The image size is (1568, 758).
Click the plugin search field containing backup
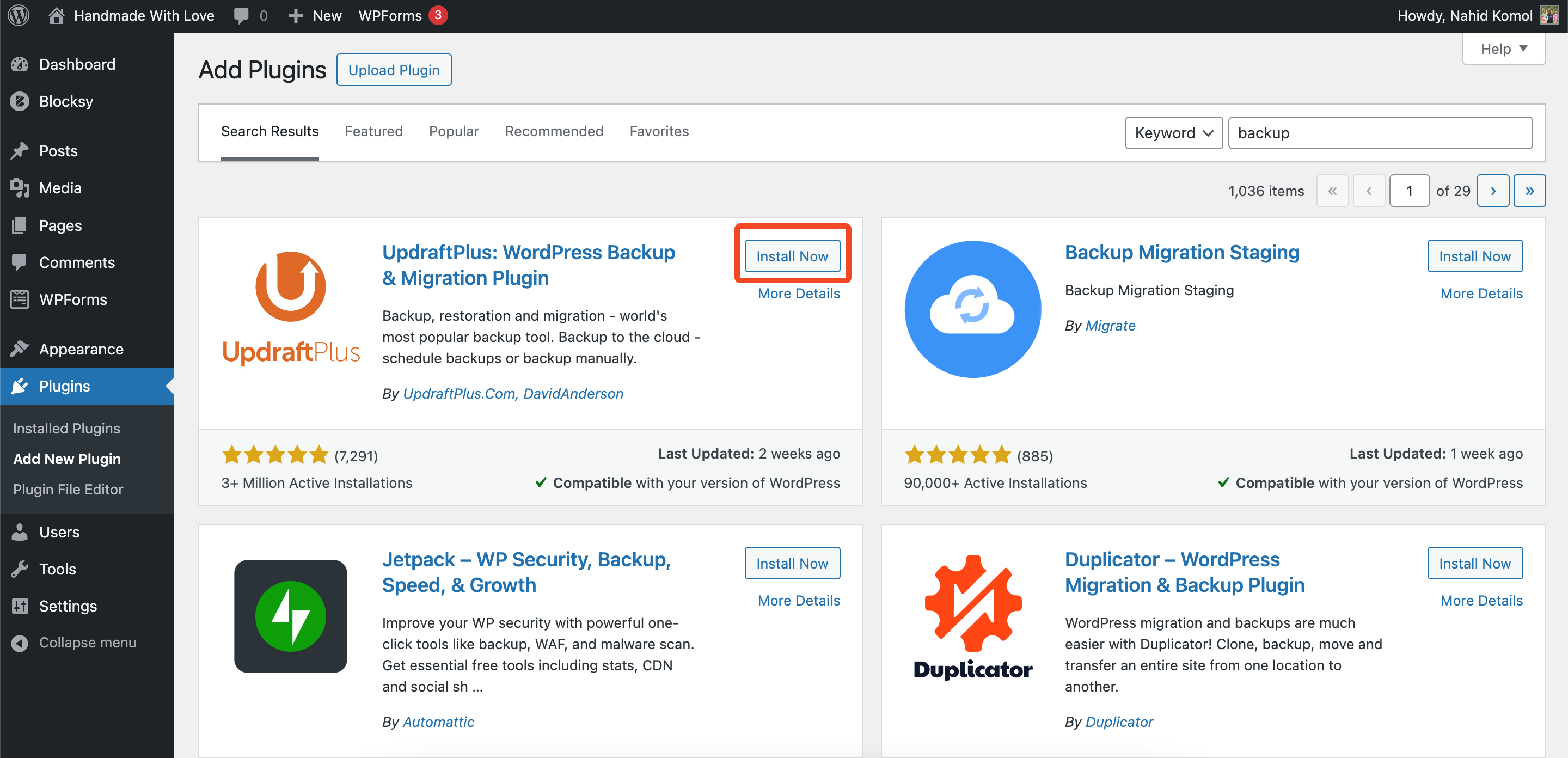(x=1380, y=133)
